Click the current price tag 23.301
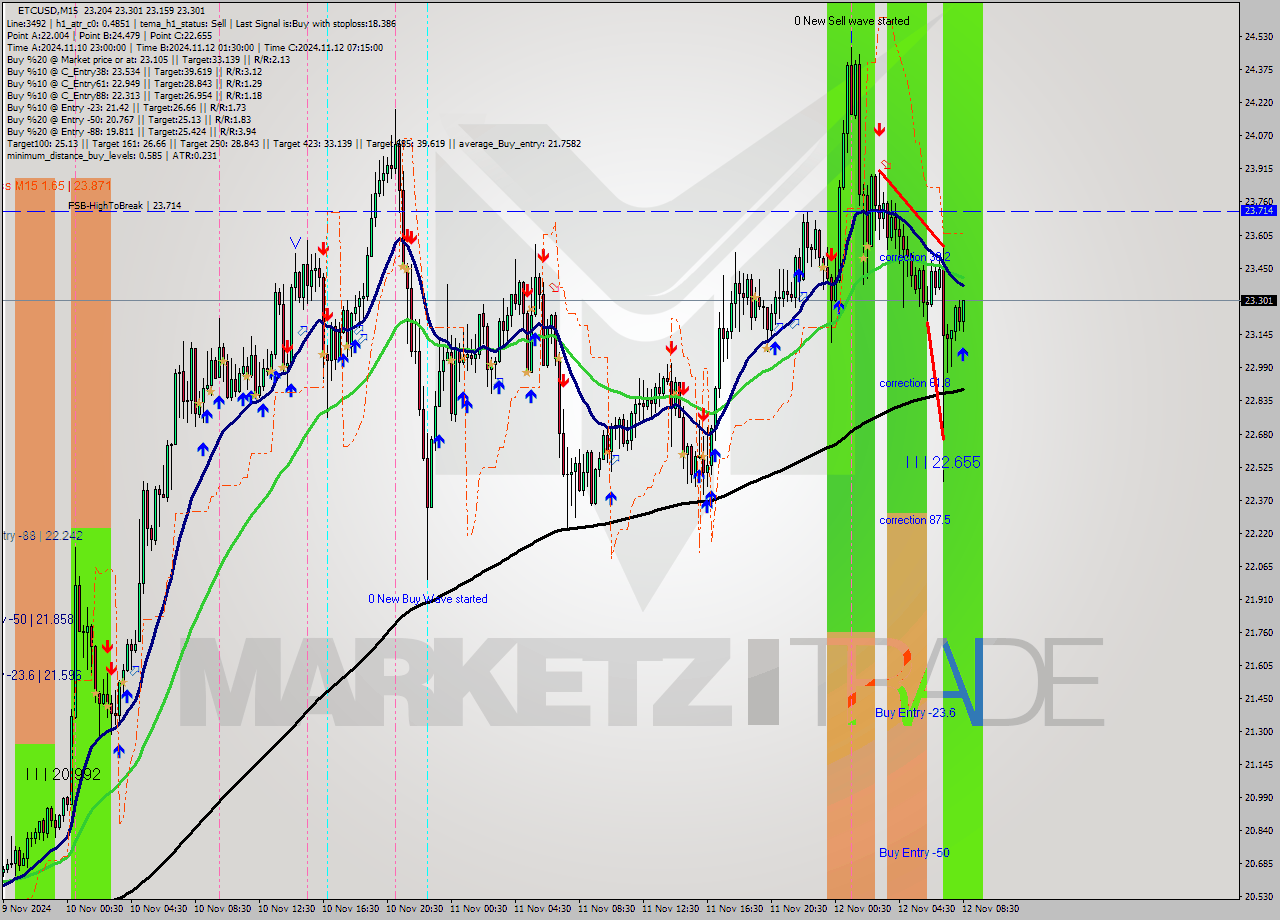 [1258, 300]
